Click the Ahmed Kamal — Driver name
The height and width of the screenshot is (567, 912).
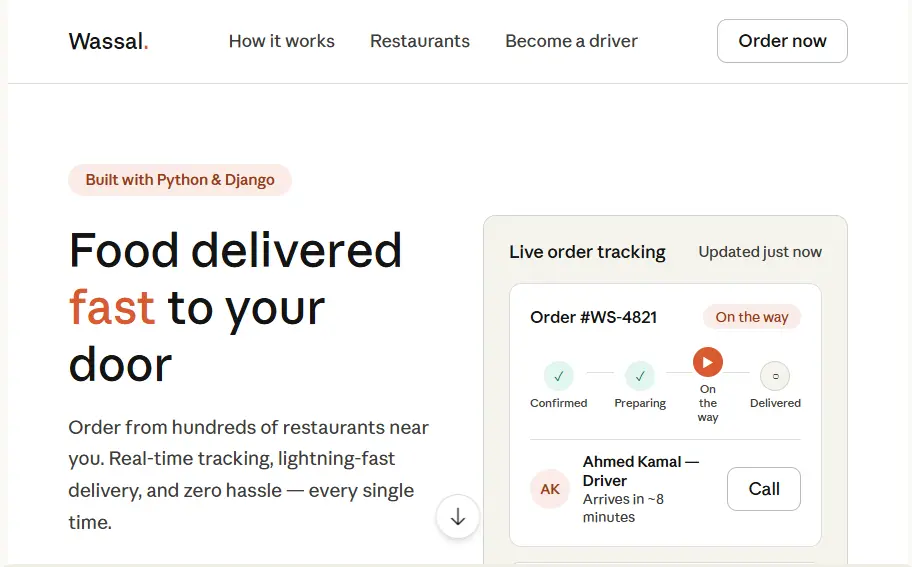[x=641, y=471]
